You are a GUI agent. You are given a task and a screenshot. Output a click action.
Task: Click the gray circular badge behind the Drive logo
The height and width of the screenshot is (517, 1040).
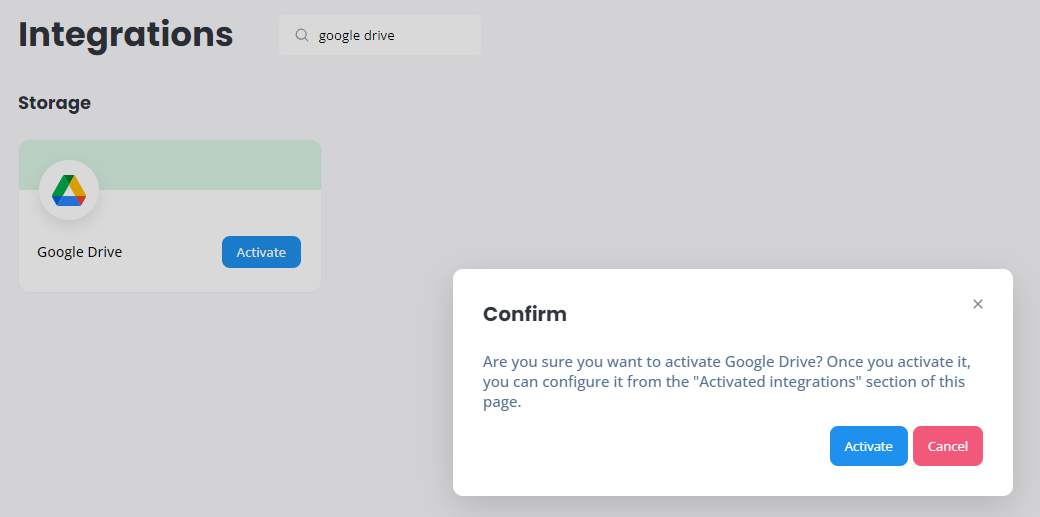coord(69,190)
